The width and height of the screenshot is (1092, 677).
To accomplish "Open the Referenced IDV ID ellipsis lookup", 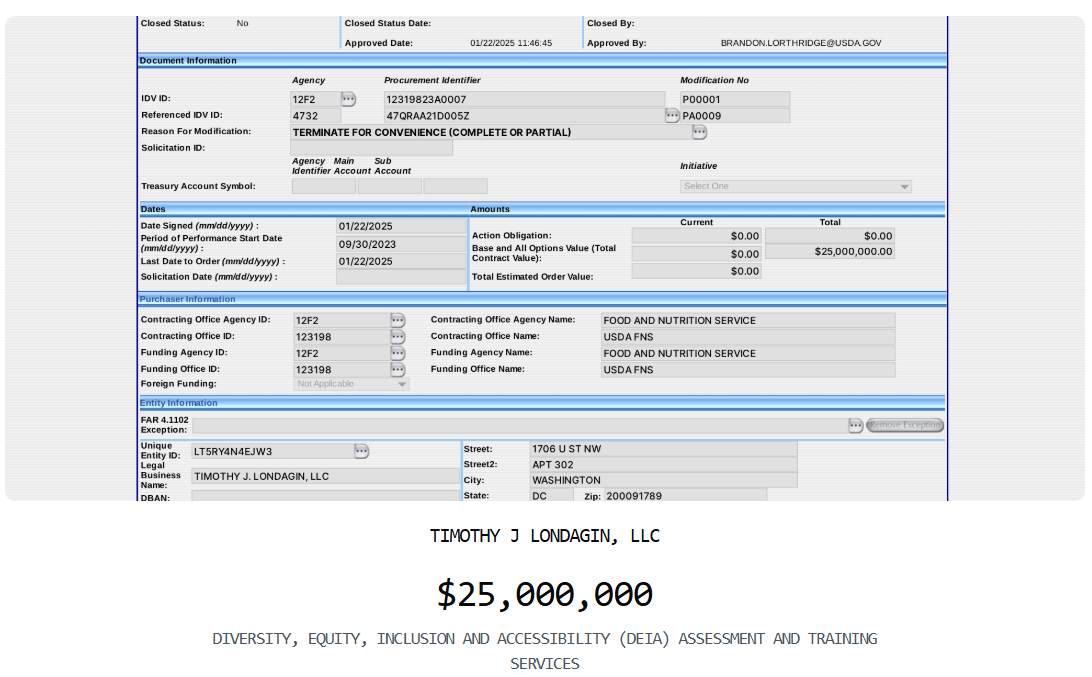I will point(672,115).
